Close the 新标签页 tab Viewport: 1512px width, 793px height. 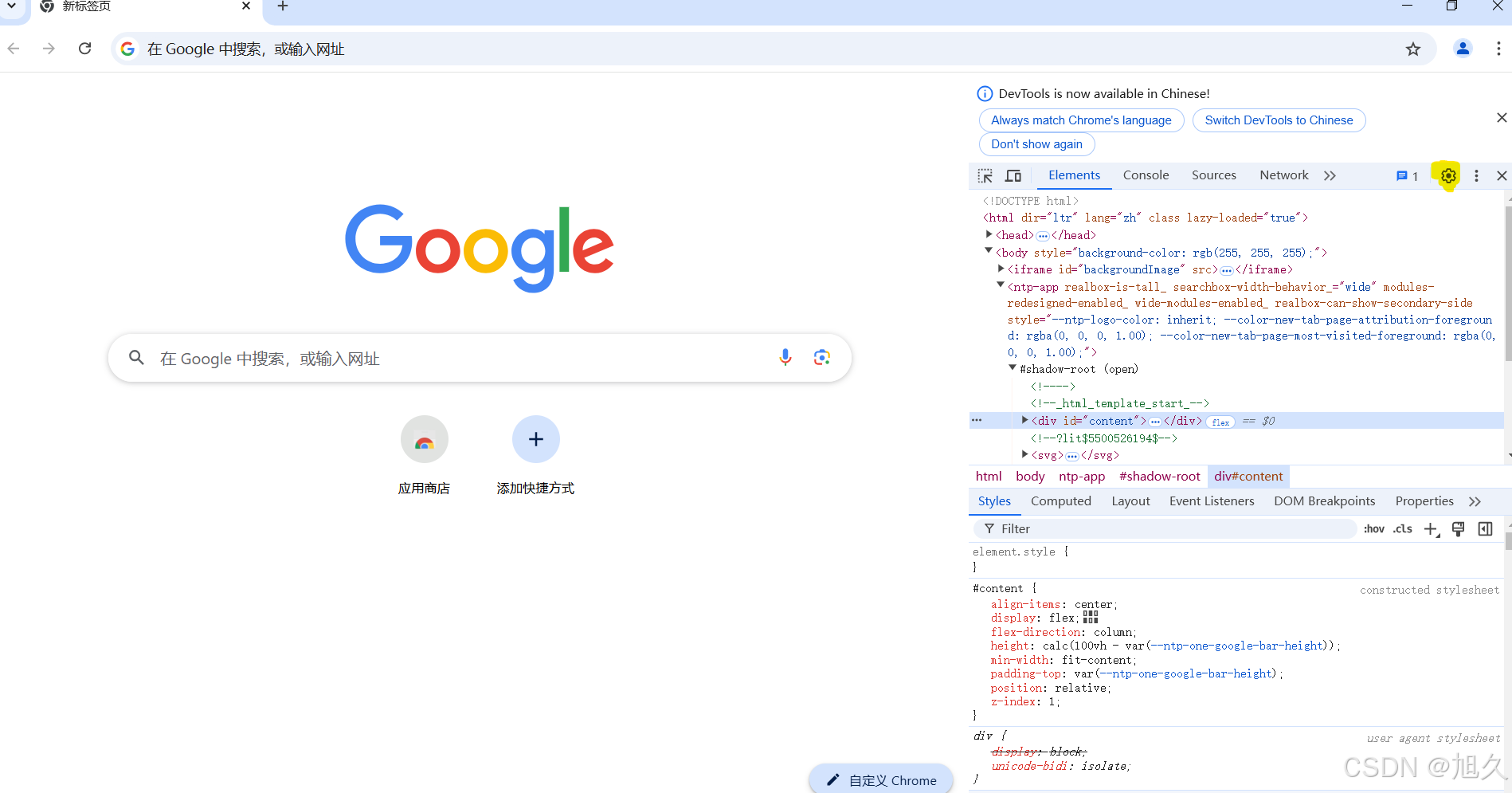(x=246, y=6)
